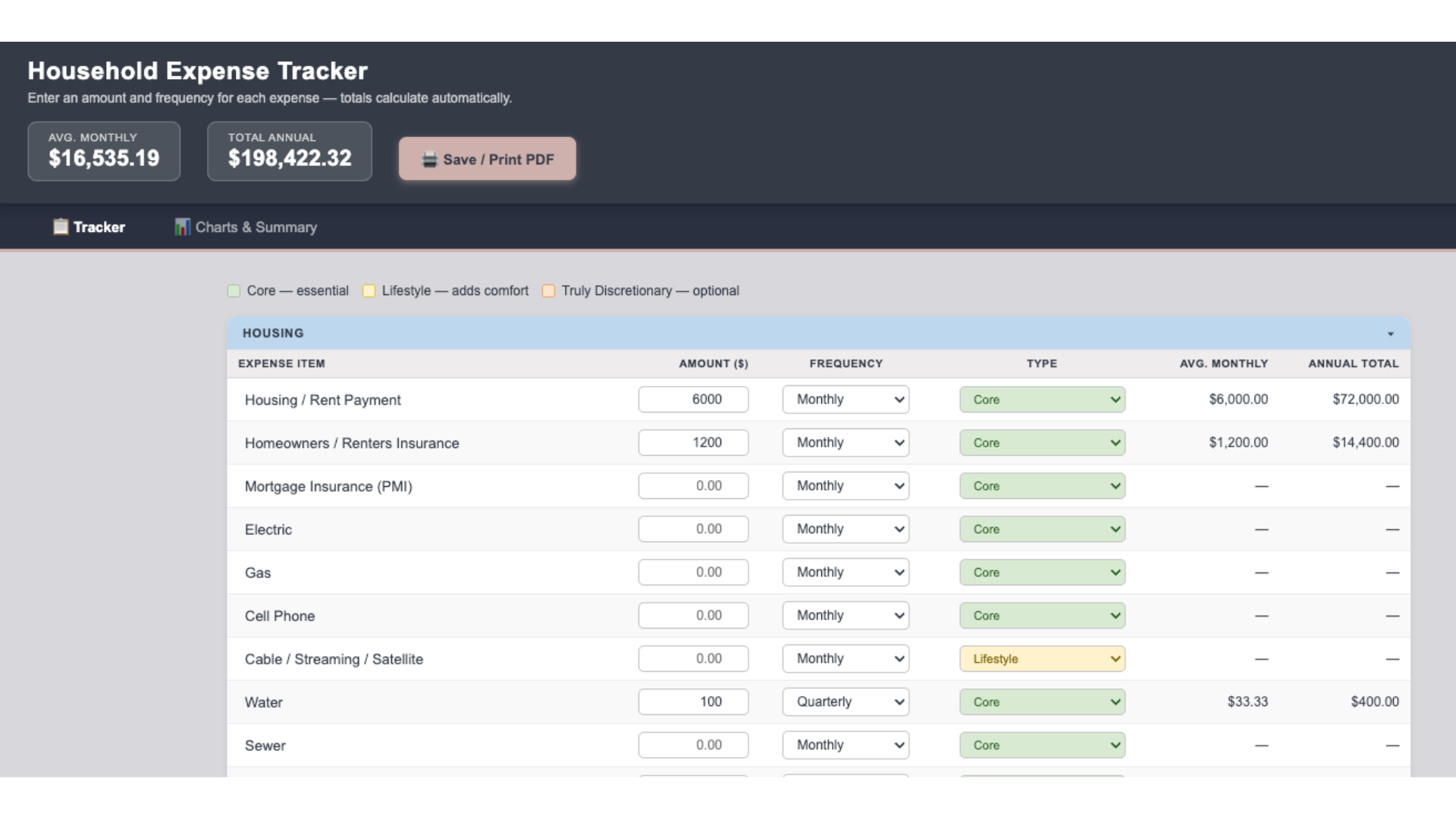Click the bar chart icon beside Charts

pos(182,227)
